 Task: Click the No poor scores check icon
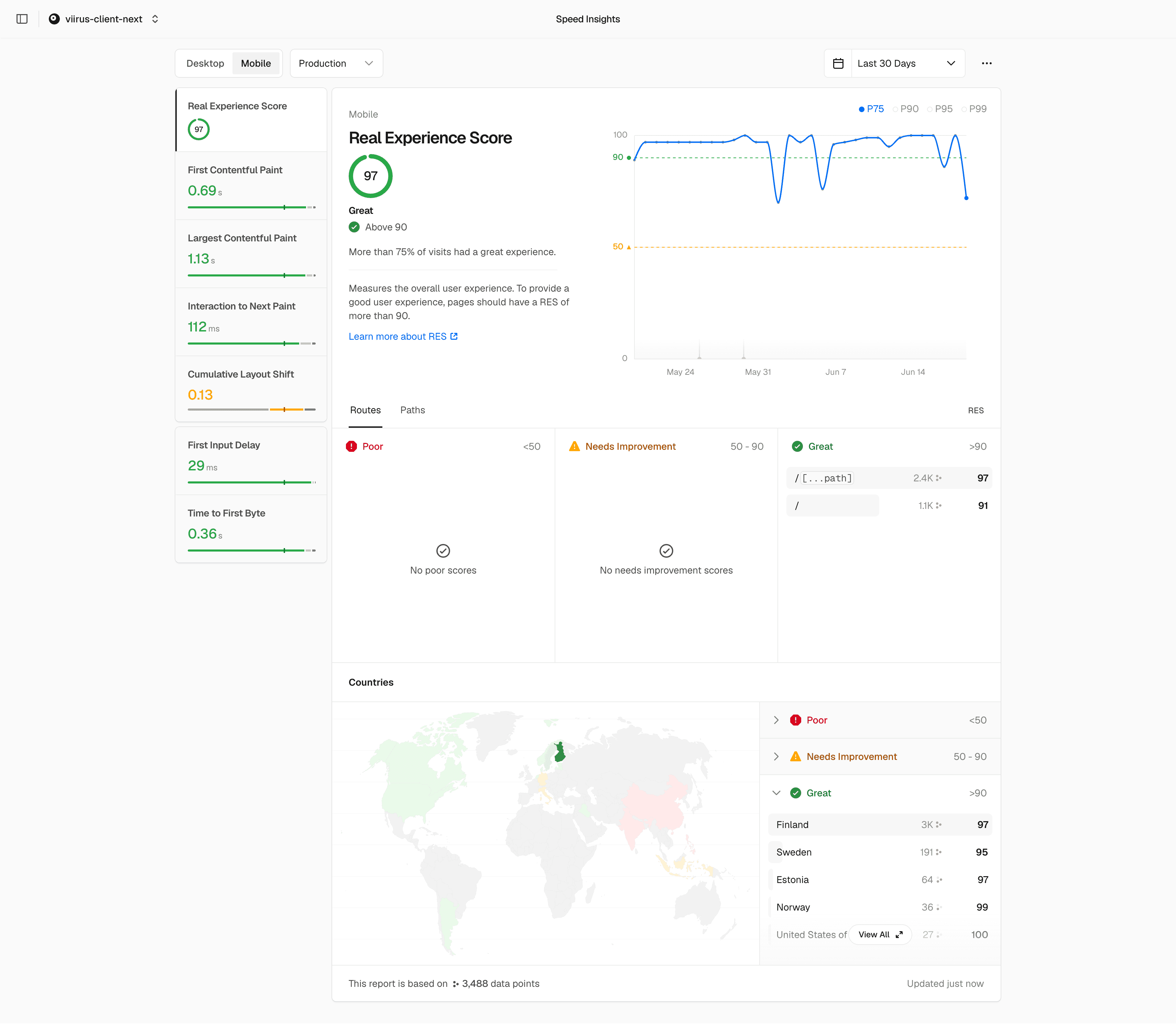[443, 551]
